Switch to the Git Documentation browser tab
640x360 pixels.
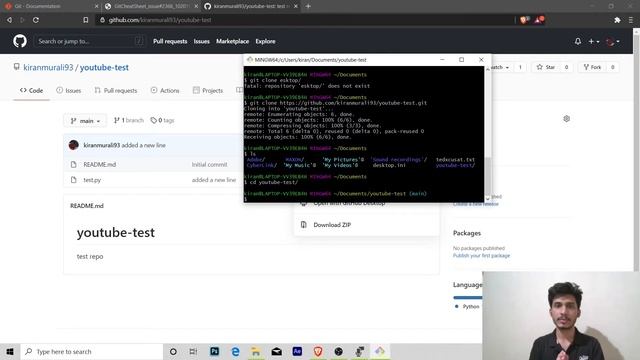coord(51,6)
